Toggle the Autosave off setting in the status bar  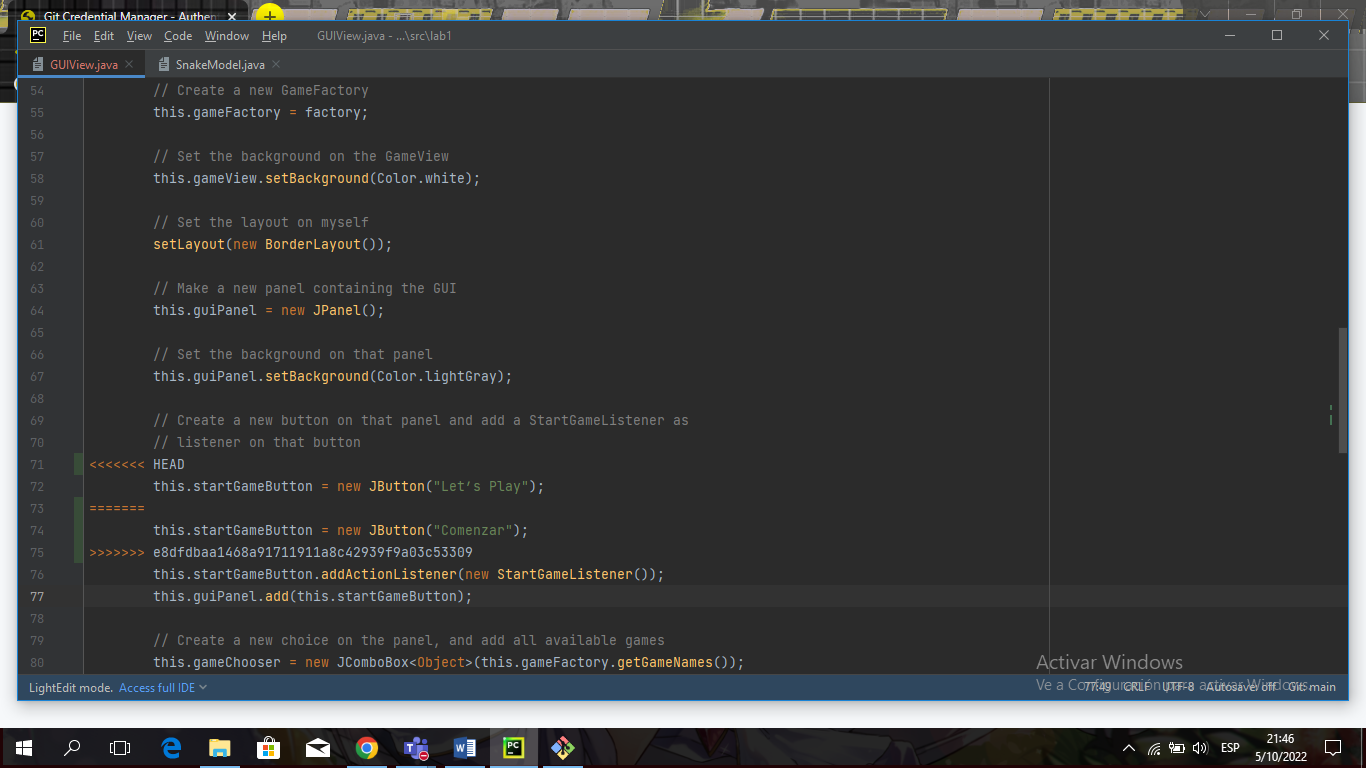pos(1240,687)
